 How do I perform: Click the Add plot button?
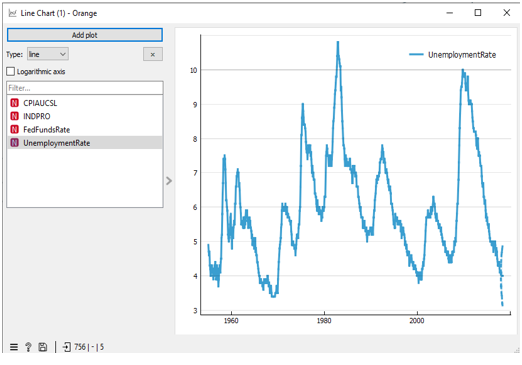pyautogui.click(x=85, y=35)
